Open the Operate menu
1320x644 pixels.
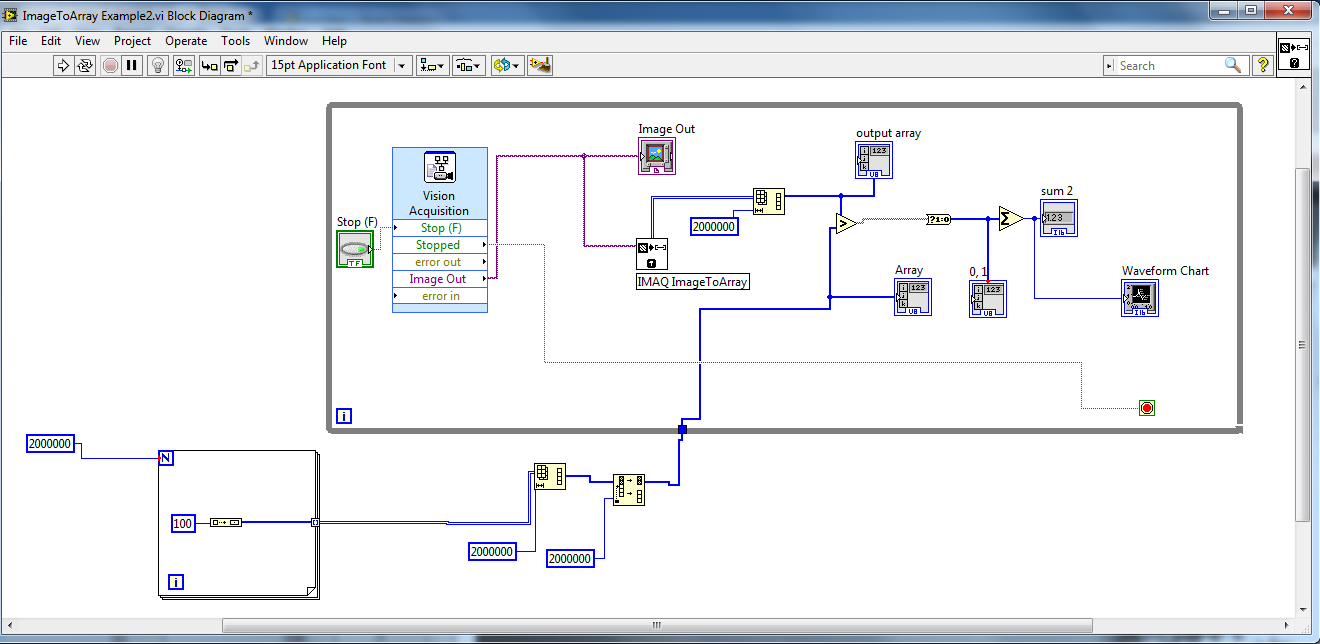[186, 41]
